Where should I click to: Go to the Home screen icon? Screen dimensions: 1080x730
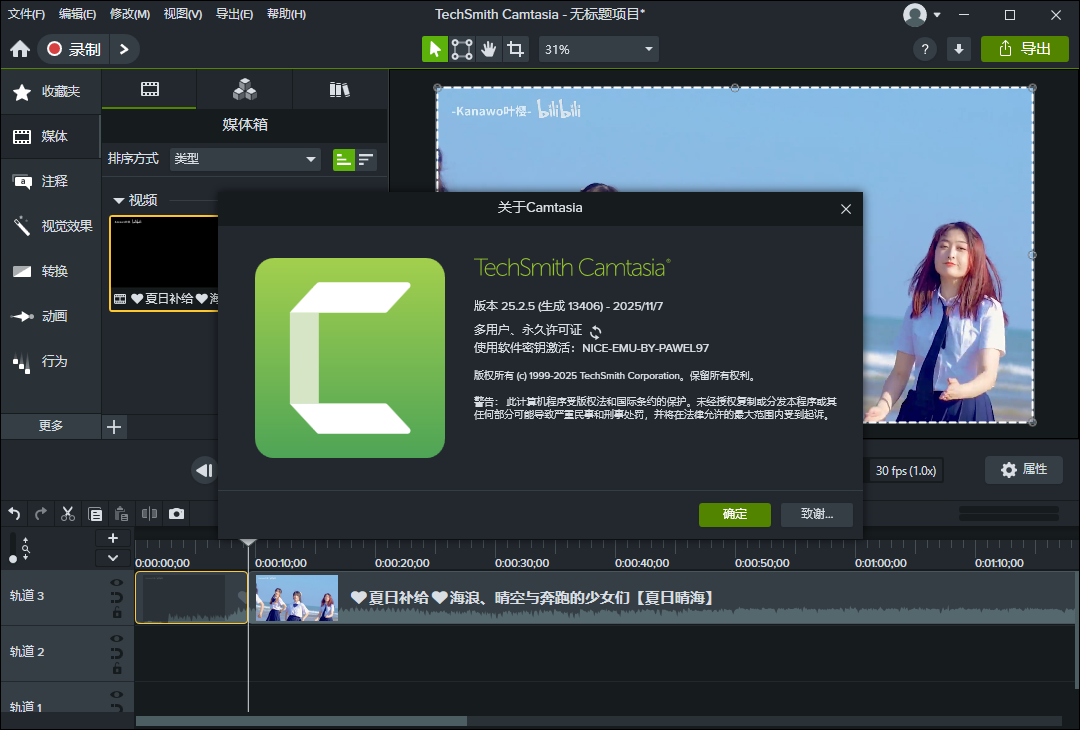click(x=20, y=50)
